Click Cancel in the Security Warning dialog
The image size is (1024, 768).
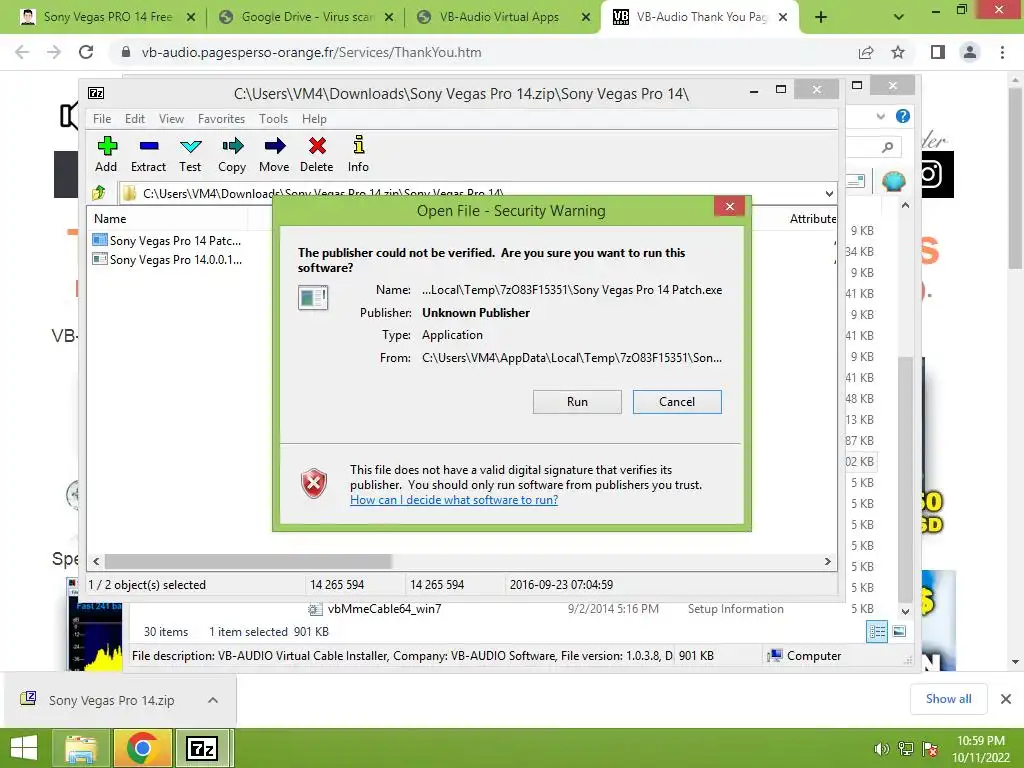677,402
